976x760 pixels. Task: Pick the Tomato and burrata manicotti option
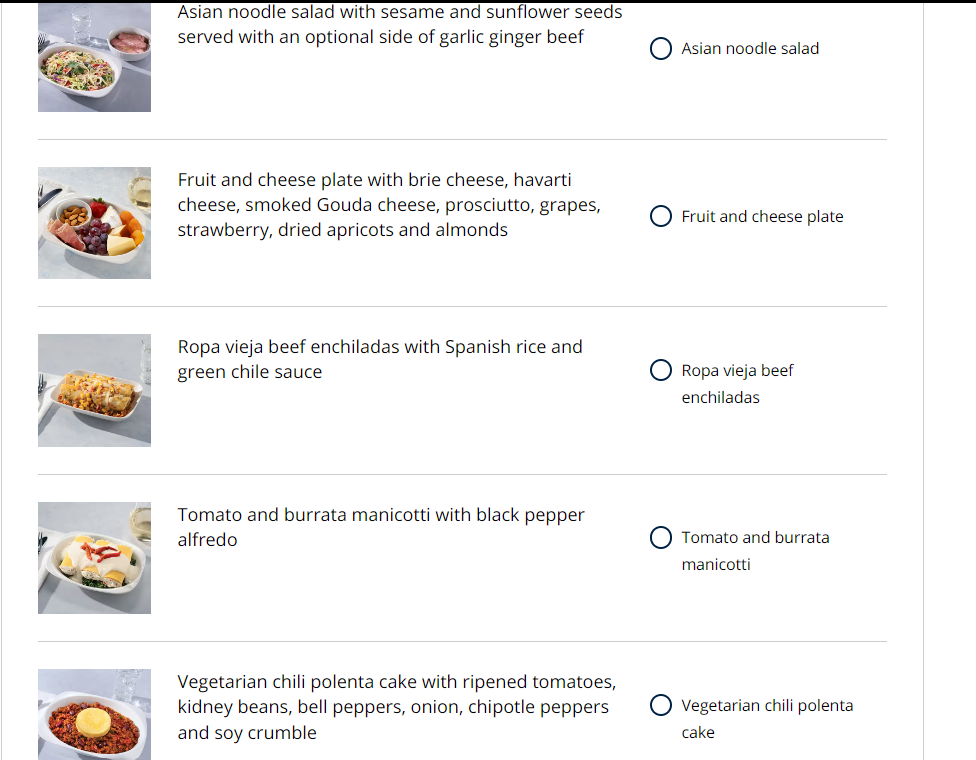tap(660, 538)
